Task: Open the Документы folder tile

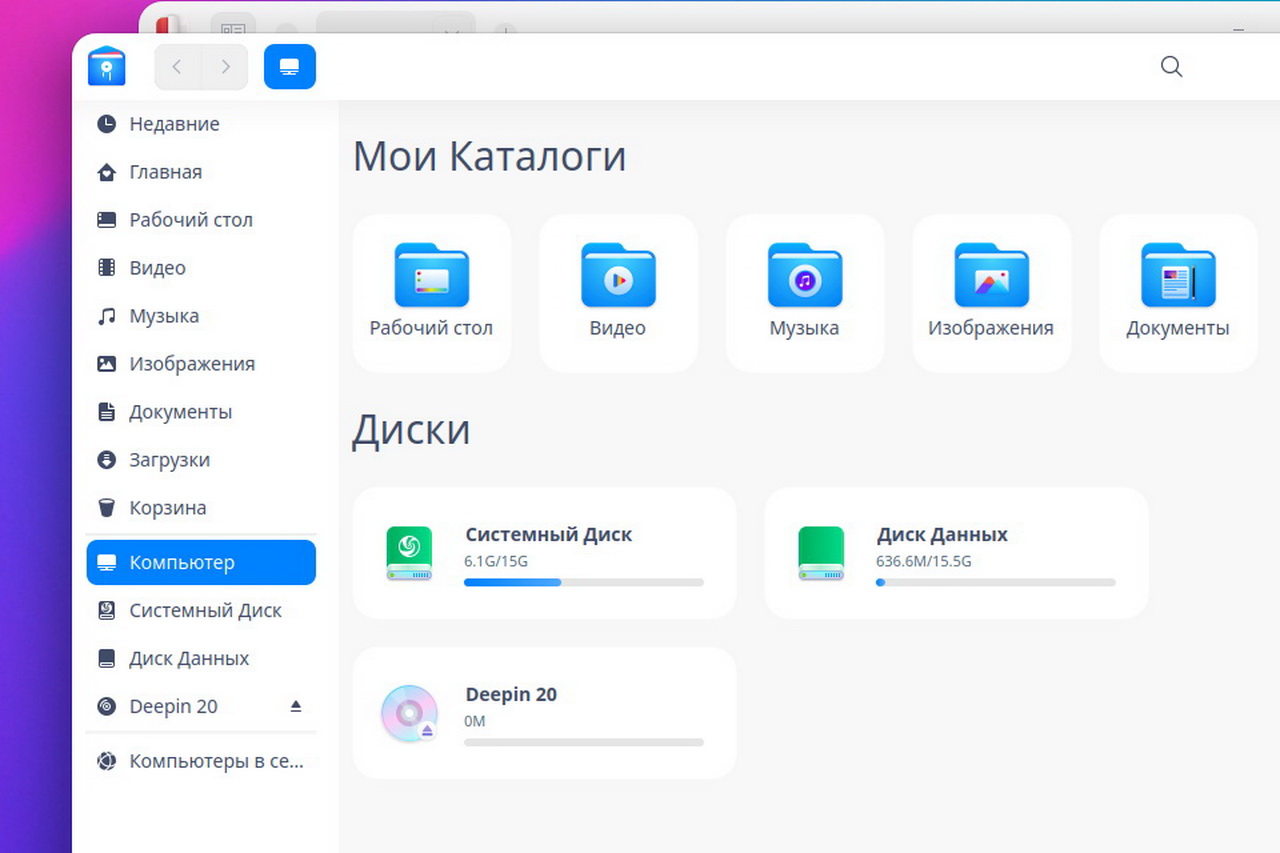Action: 1178,292
